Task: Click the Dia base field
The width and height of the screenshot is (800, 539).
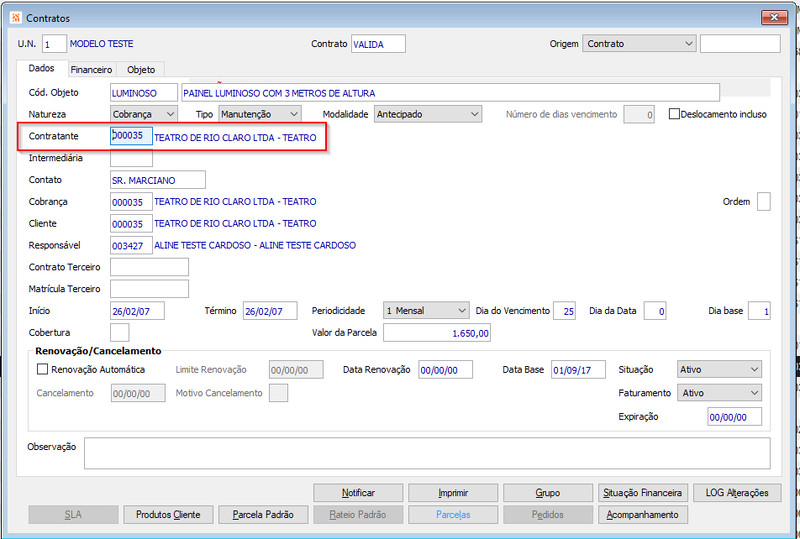Action: coord(759,311)
